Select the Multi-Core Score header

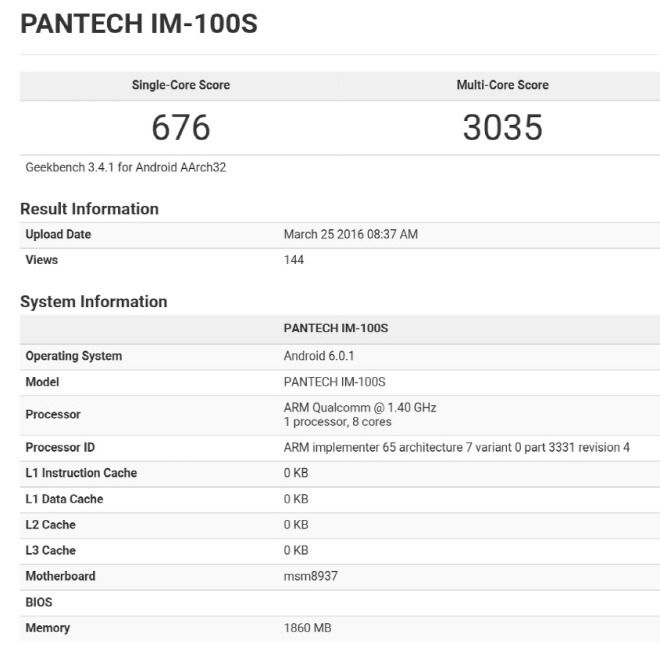pos(503,85)
